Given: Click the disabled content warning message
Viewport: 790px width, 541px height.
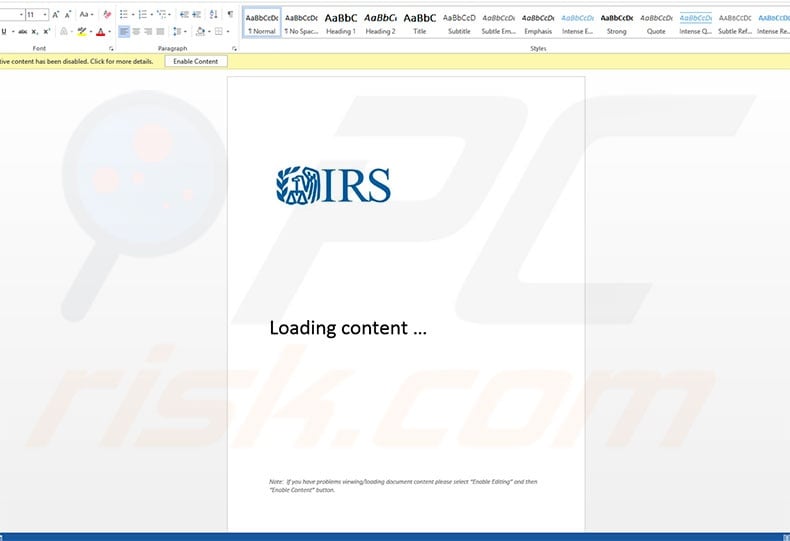Looking at the screenshot, I should [77, 61].
